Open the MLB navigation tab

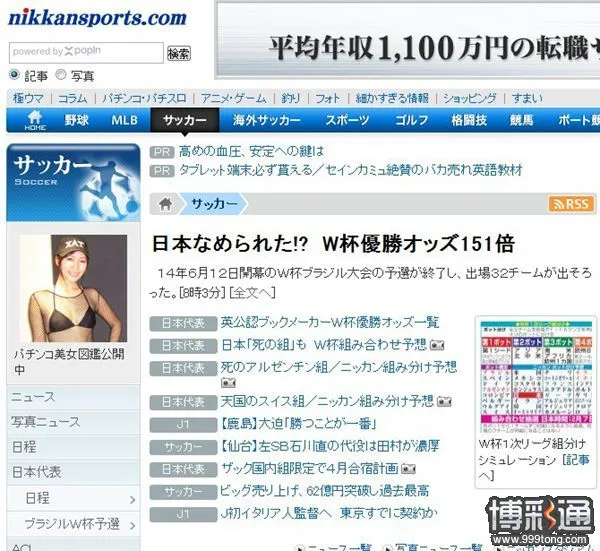[124, 120]
